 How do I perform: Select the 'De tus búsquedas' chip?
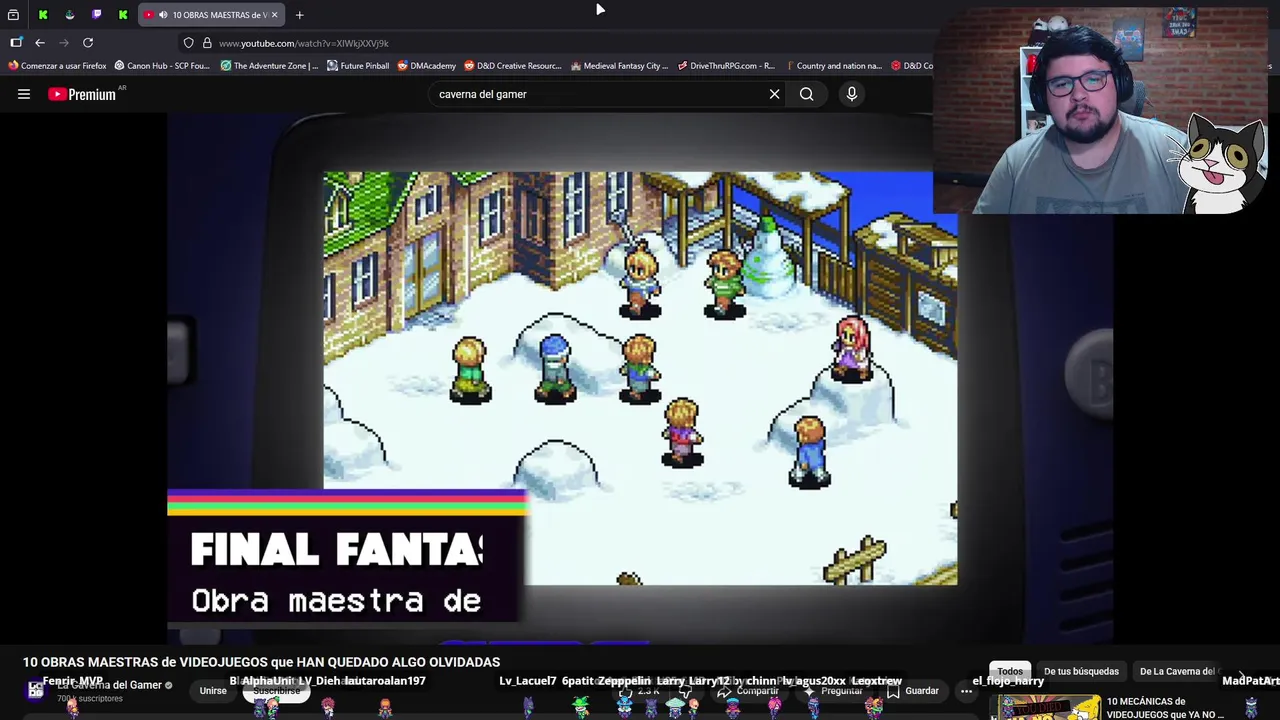point(1081,671)
